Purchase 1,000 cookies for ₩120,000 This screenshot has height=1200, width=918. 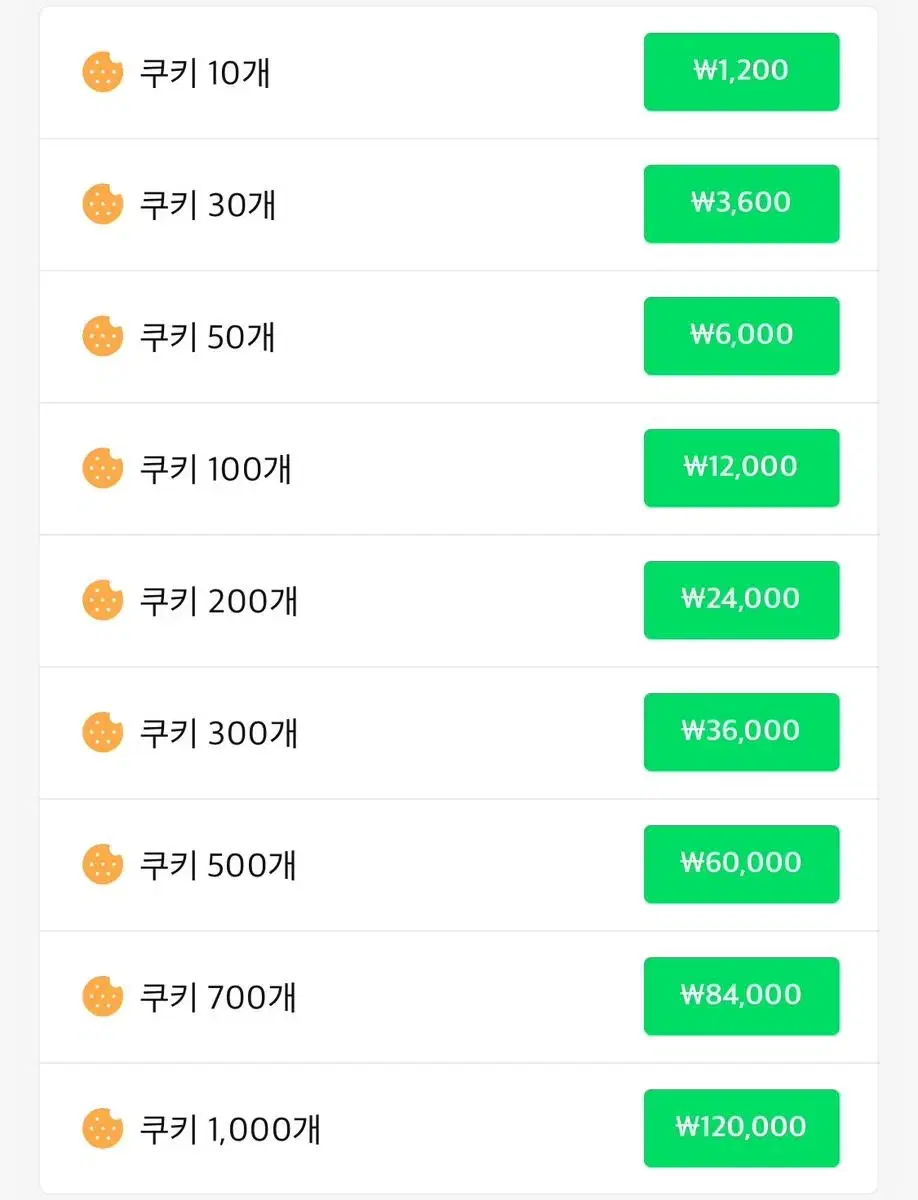741,1128
